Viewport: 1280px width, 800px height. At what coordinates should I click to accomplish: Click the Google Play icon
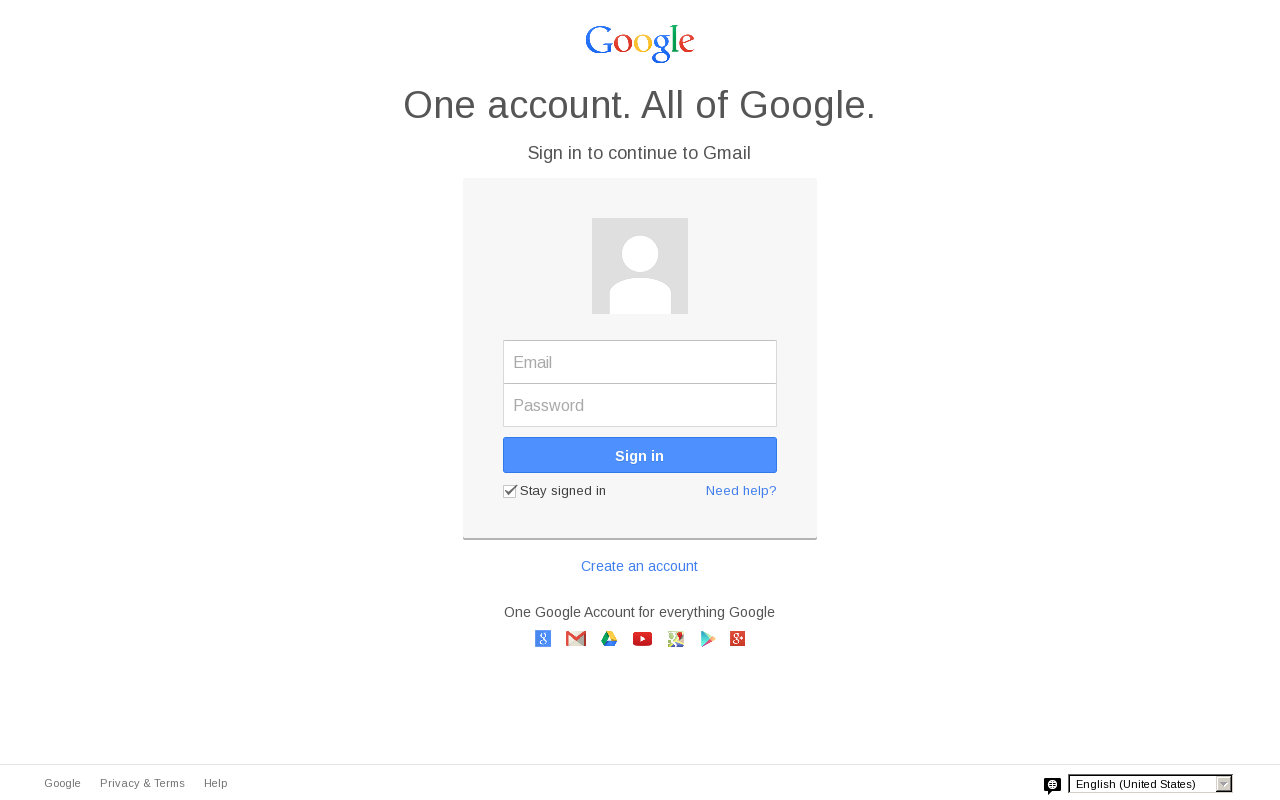click(708, 639)
